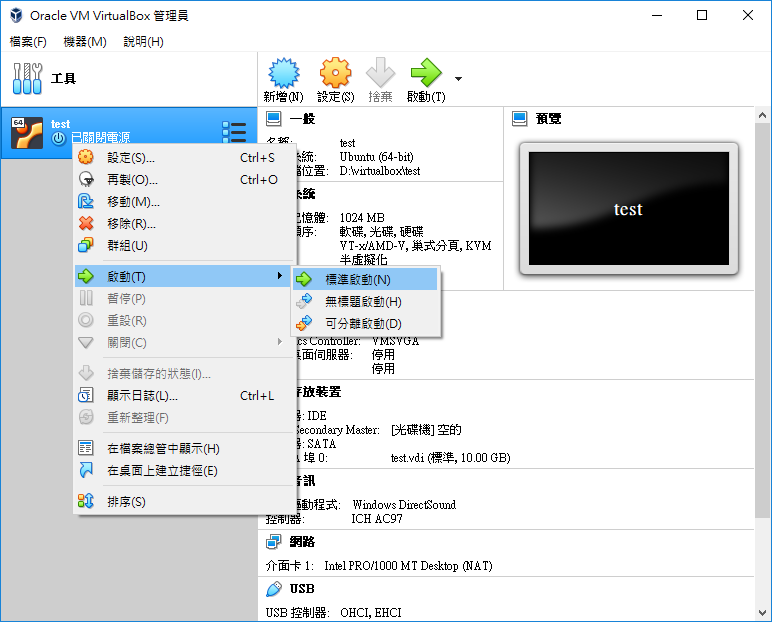The height and width of the screenshot is (622, 772).
Task: Select Normal Start (標準啟動) option
Action: pos(365,279)
